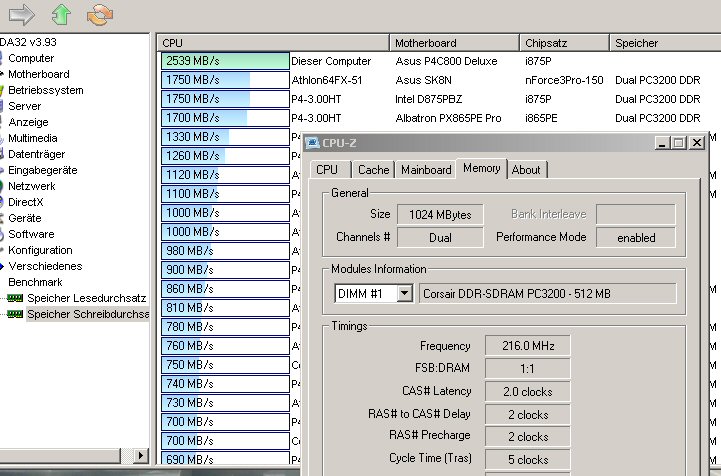Image resolution: width=721 pixels, height=476 pixels.
Task: Select Betriebssystem in the sidebar
Action: pos(46,90)
